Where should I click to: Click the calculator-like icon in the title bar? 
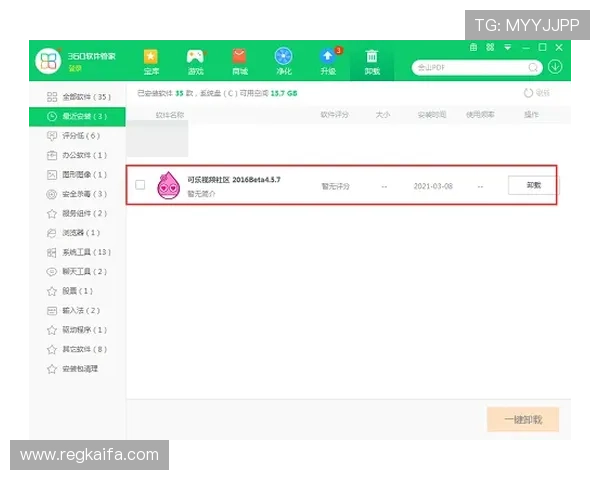[x=473, y=47]
